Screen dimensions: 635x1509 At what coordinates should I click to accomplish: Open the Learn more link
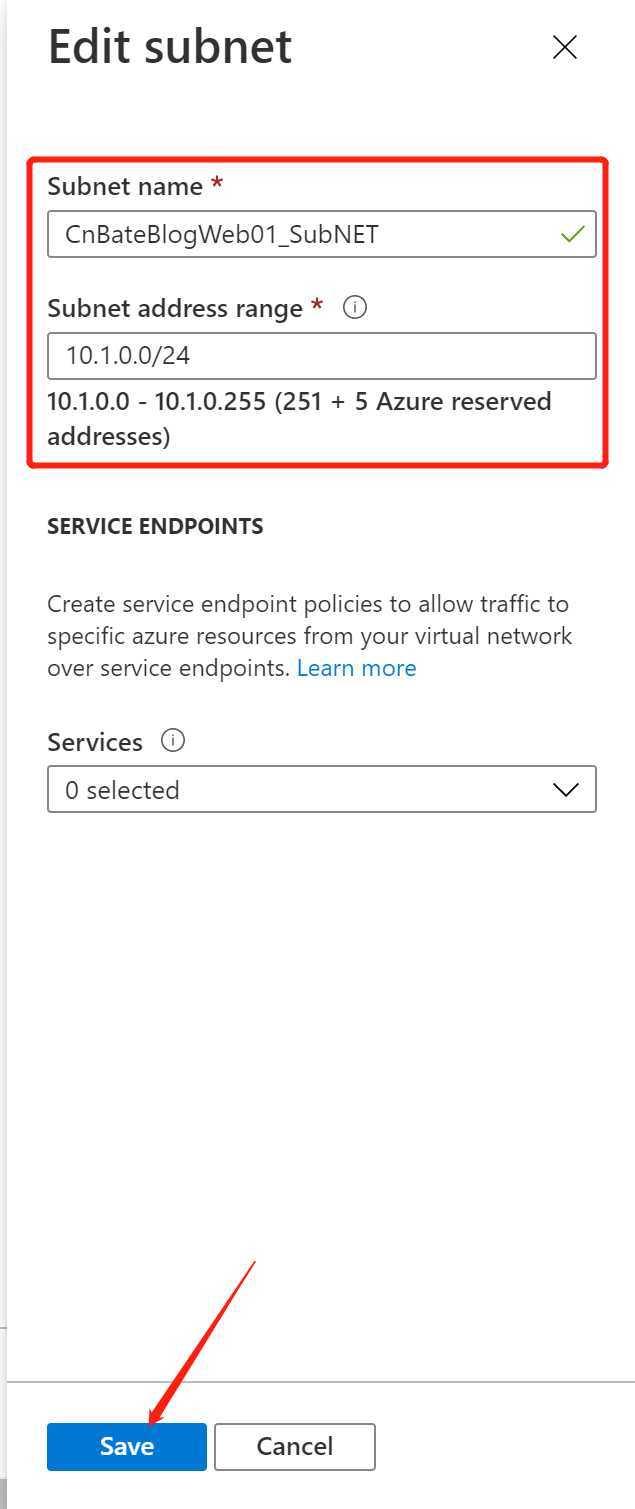click(x=356, y=668)
